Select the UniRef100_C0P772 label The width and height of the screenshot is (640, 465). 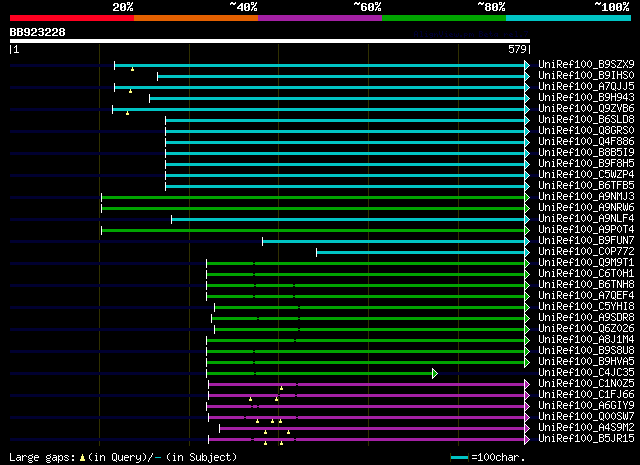tap(586, 252)
